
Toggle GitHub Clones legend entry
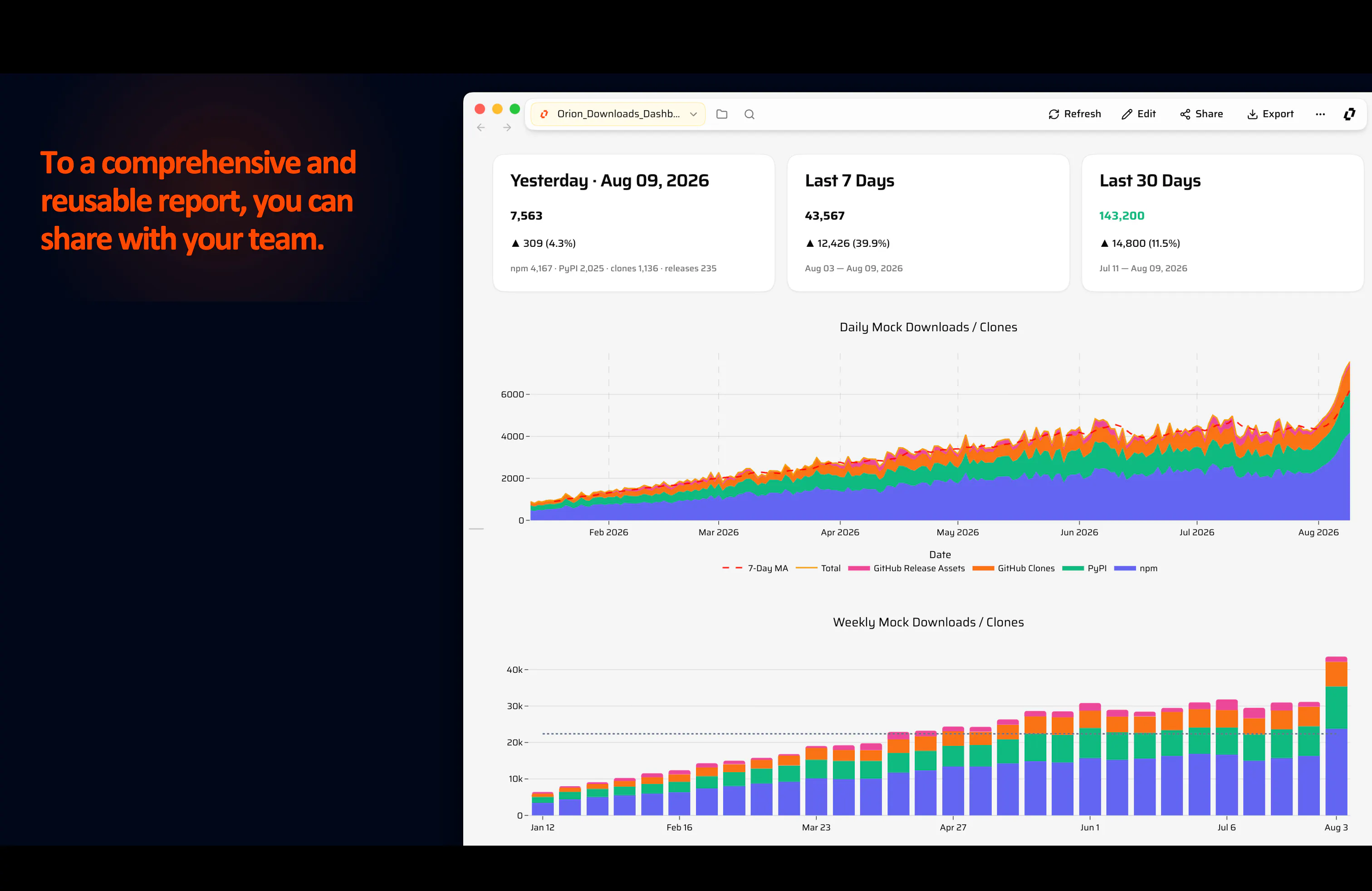1014,568
